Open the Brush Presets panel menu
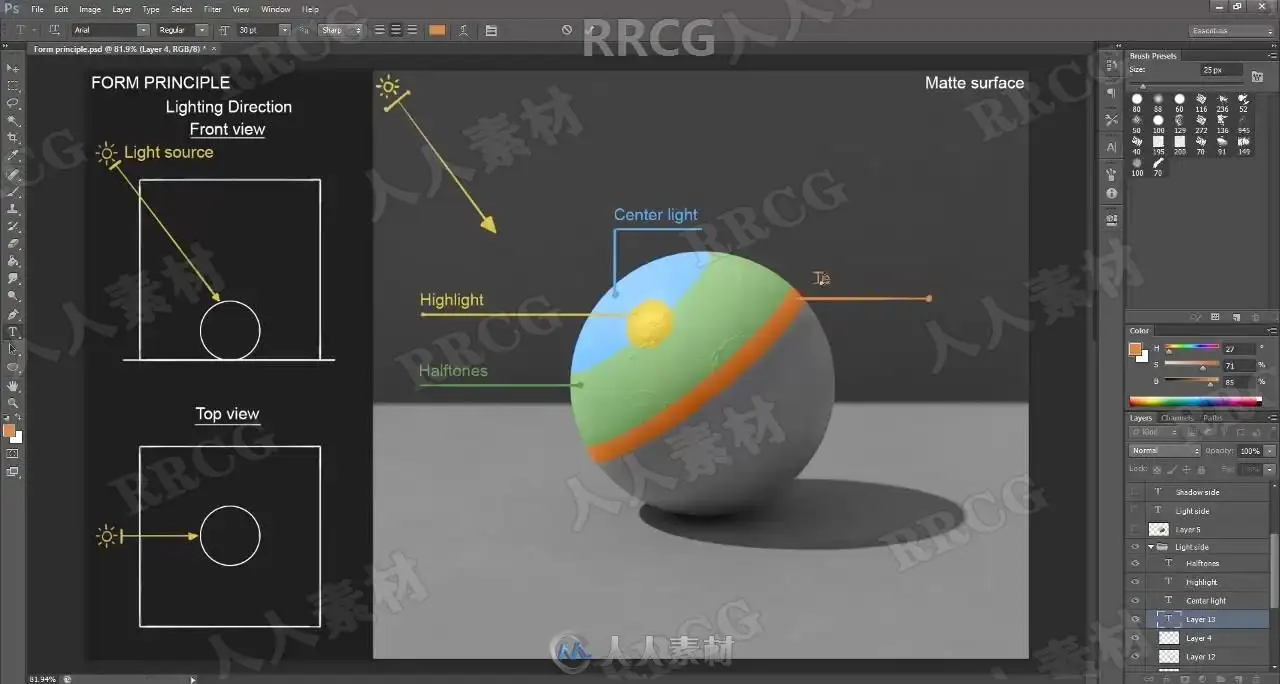Viewport: 1280px width, 684px height. point(1271,56)
